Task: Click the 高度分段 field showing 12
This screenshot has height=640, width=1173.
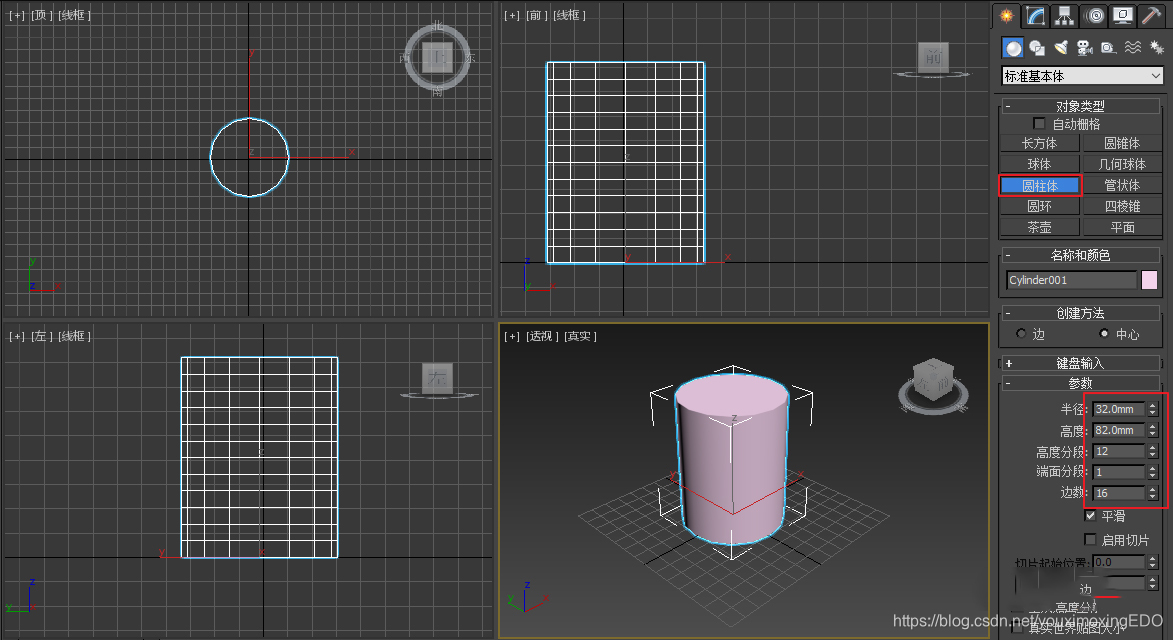Action: [x=1119, y=451]
